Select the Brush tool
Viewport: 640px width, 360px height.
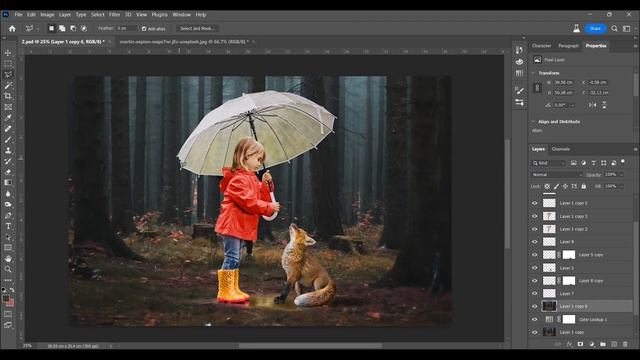click(8, 140)
